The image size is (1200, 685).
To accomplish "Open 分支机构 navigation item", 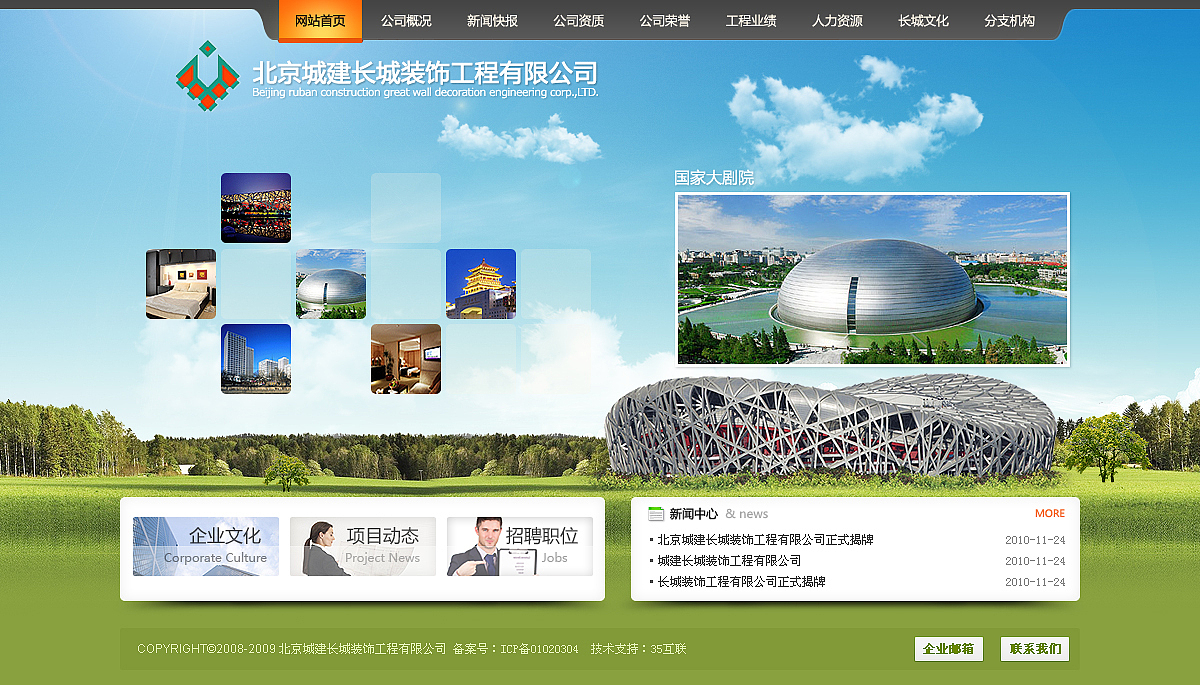I will [x=1009, y=21].
